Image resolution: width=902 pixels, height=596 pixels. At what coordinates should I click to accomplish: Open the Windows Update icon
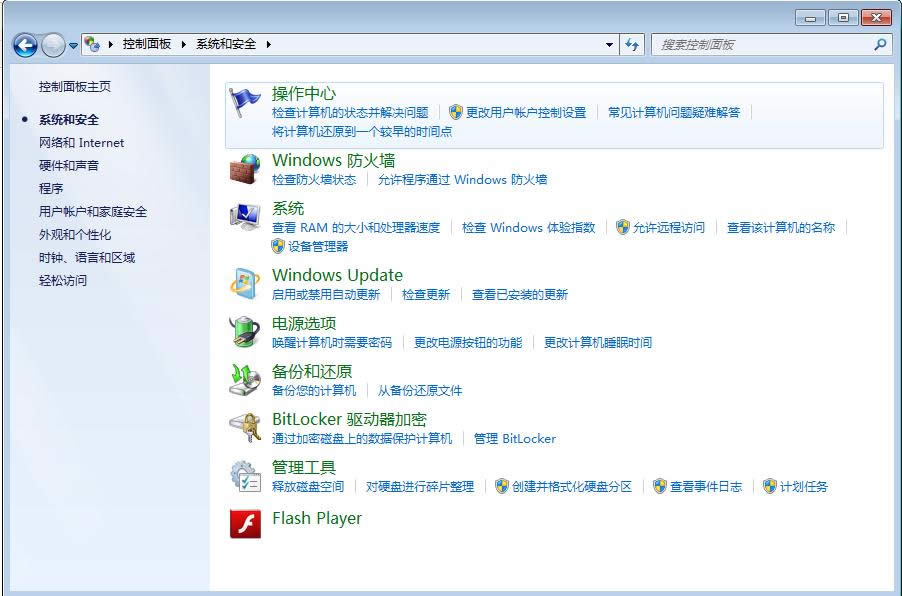[x=244, y=284]
